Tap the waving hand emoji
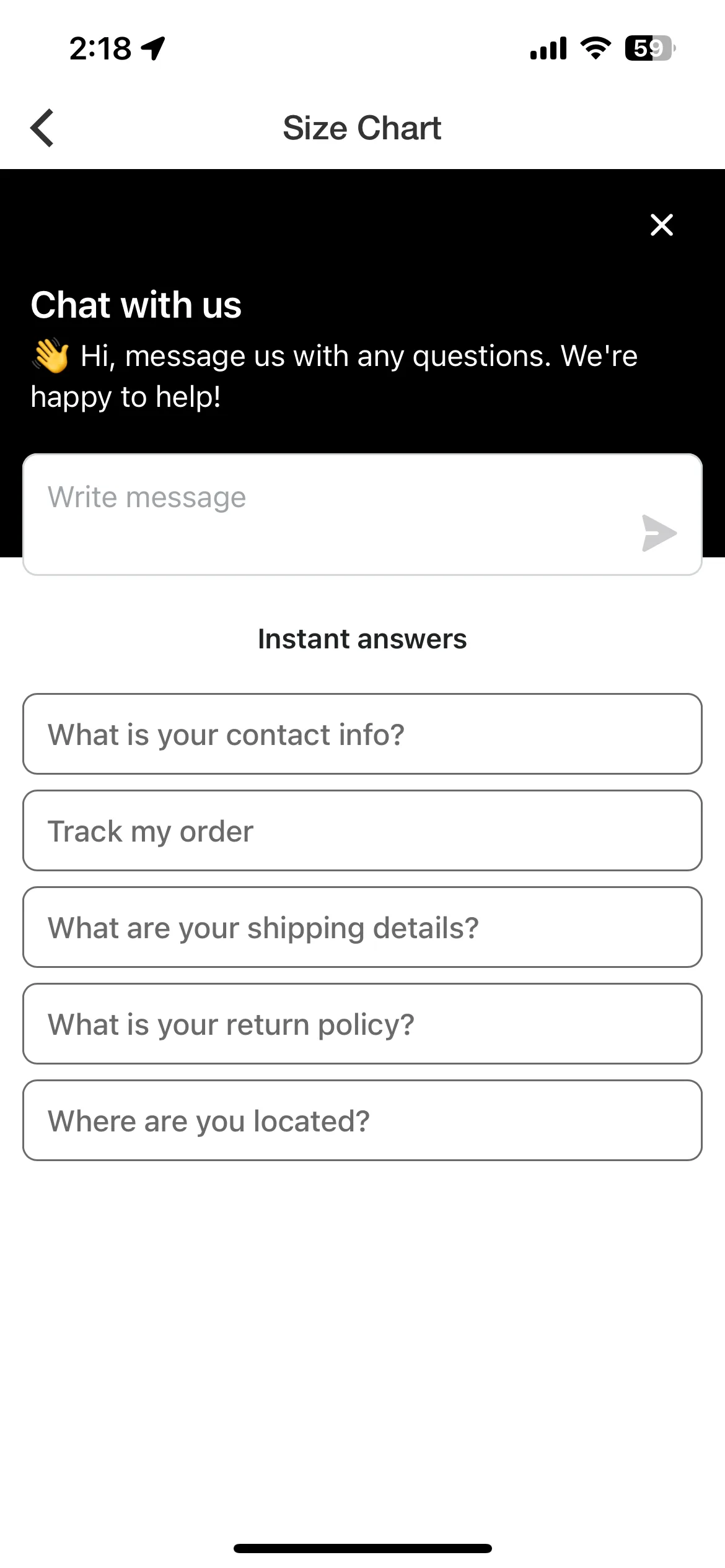This screenshot has width=725, height=1568. 51,355
